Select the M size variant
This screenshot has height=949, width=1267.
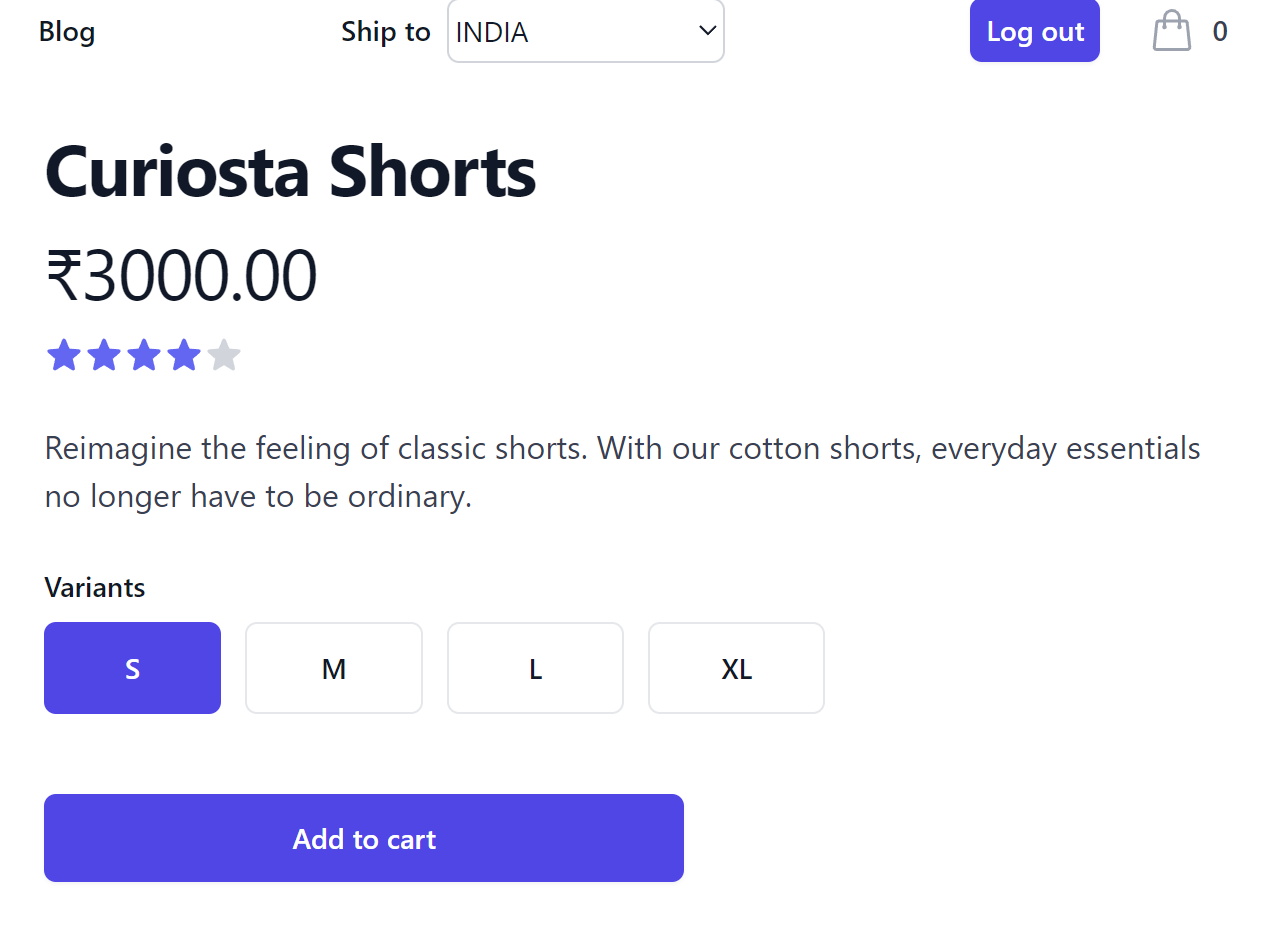tap(333, 668)
